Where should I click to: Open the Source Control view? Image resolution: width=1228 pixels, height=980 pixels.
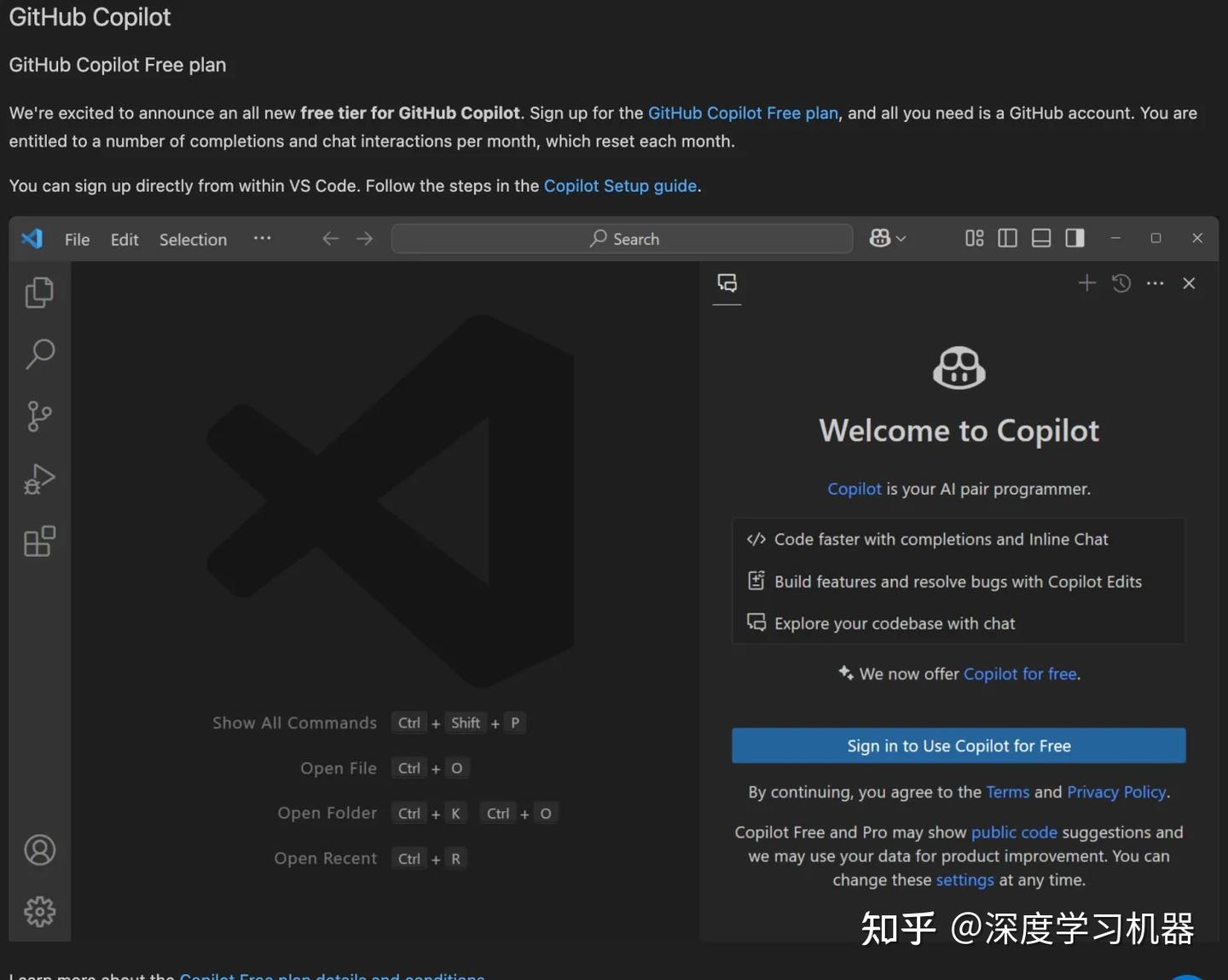point(39,416)
